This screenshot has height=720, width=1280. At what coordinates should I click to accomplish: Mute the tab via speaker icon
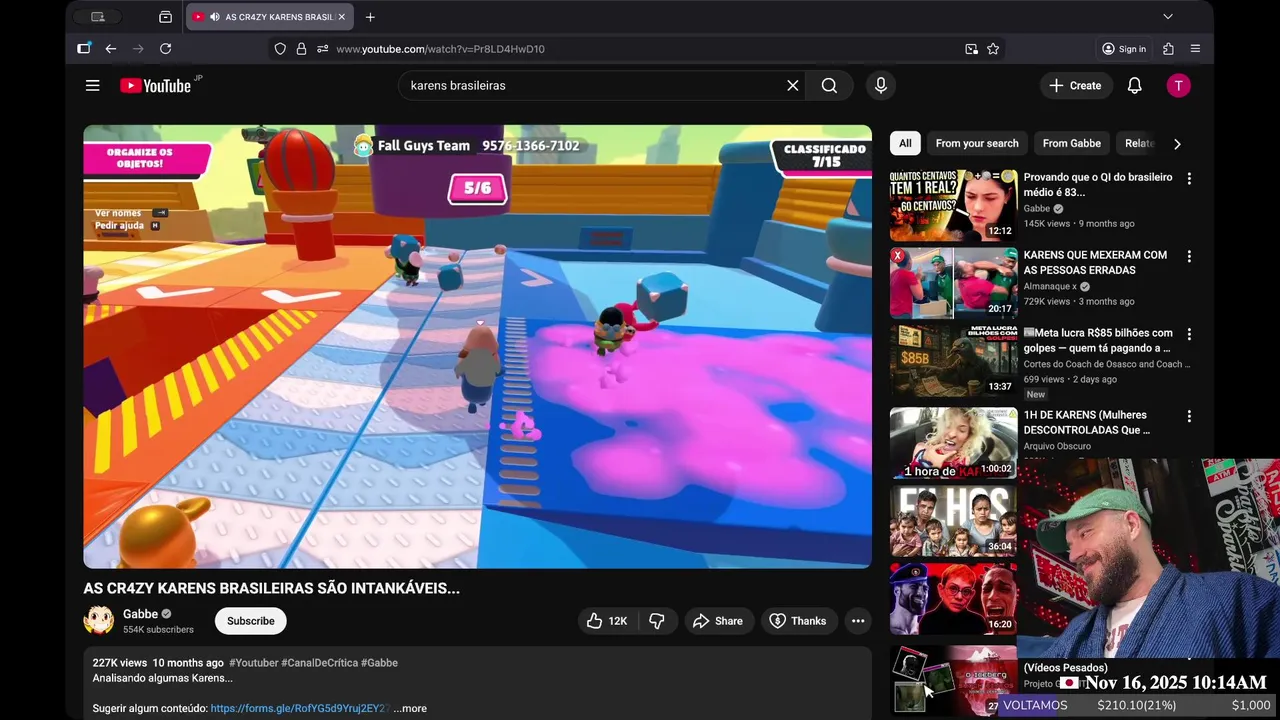[215, 17]
